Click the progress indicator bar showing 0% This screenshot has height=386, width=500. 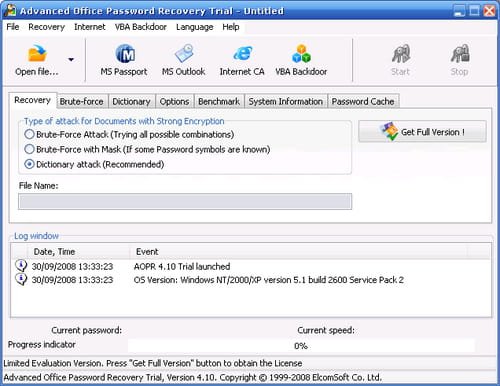pyautogui.click(x=301, y=346)
